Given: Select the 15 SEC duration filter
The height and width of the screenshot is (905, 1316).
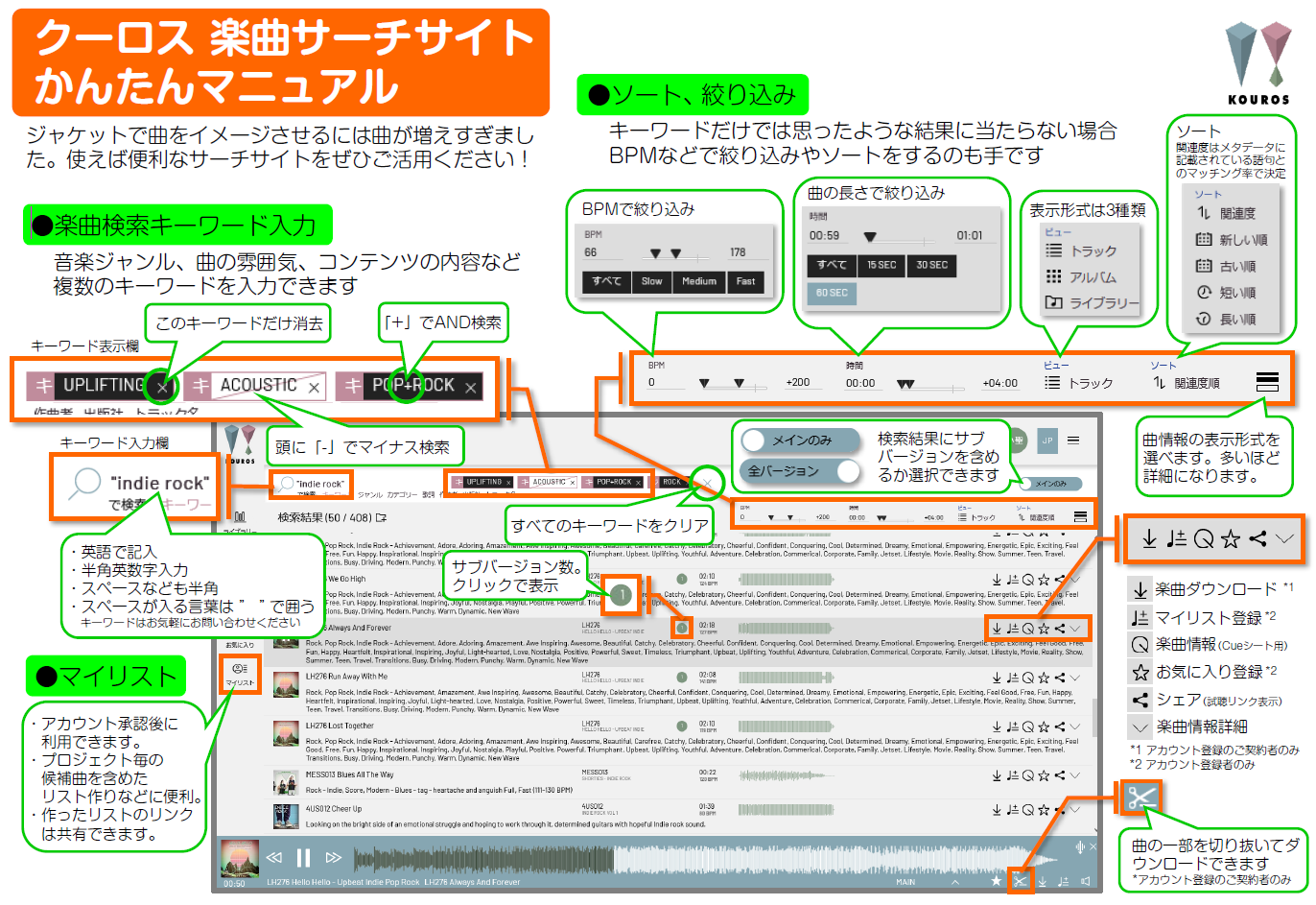Looking at the screenshot, I should [881, 265].
